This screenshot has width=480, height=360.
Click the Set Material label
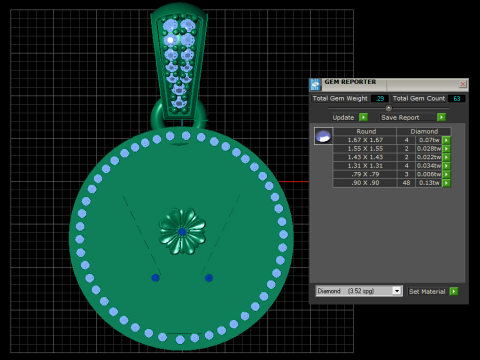[427, 291]
